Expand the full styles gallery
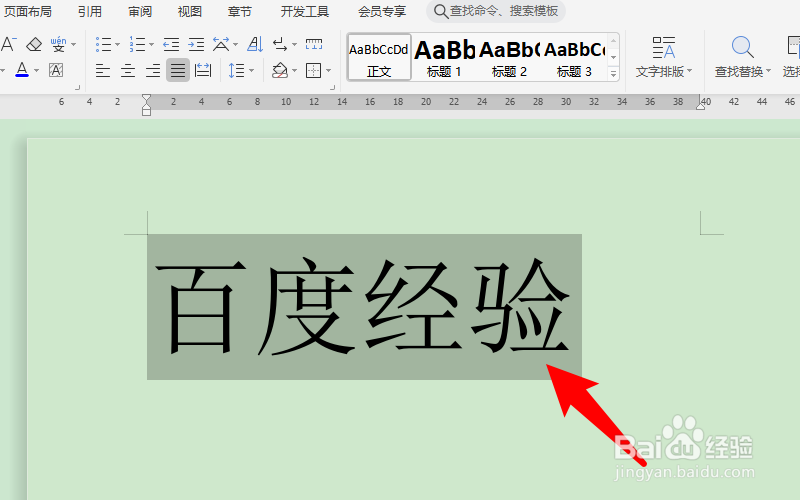This screenshot has width=800, height=500. [x=614, y=74]
